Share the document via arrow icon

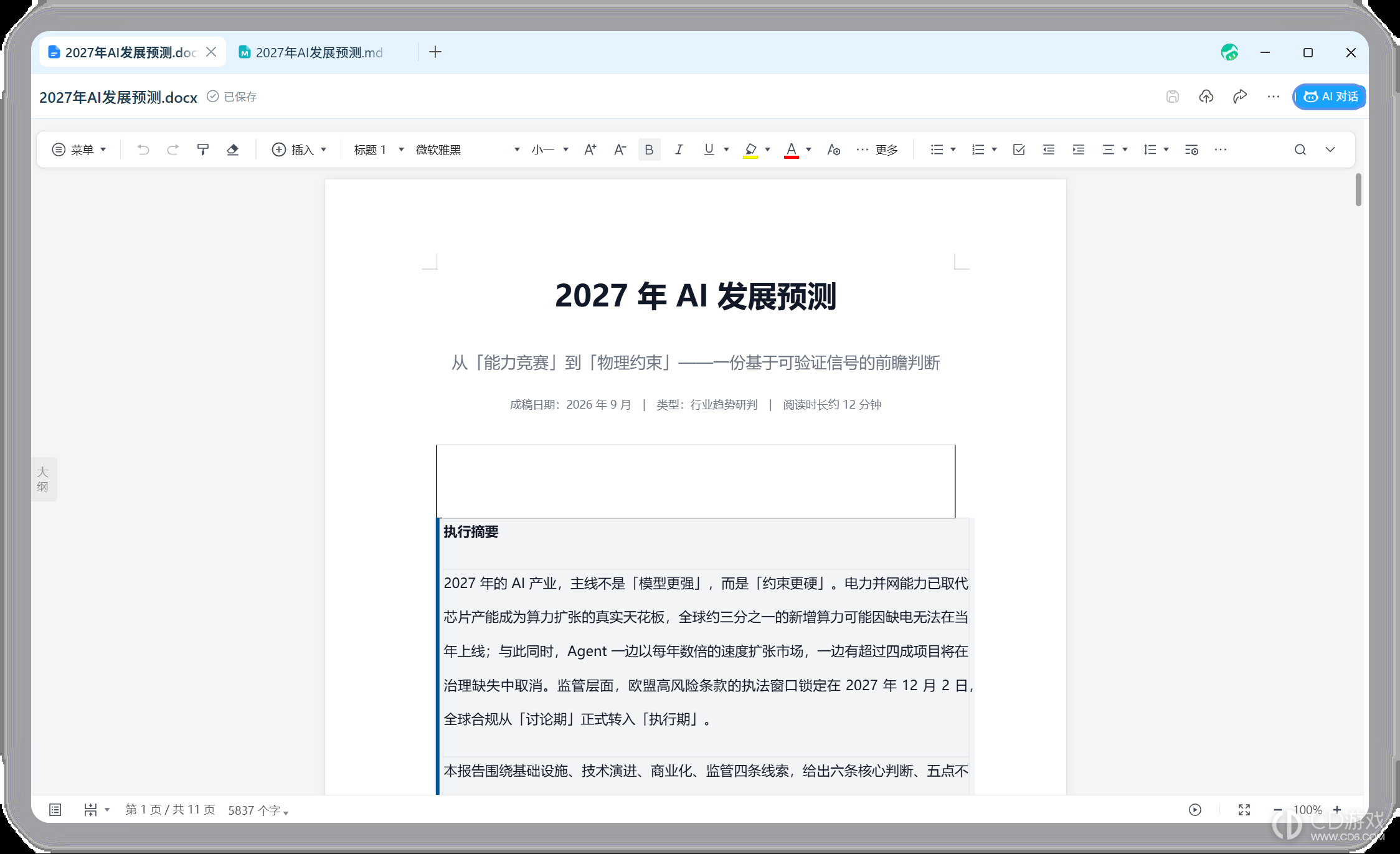coord(1240,97)
